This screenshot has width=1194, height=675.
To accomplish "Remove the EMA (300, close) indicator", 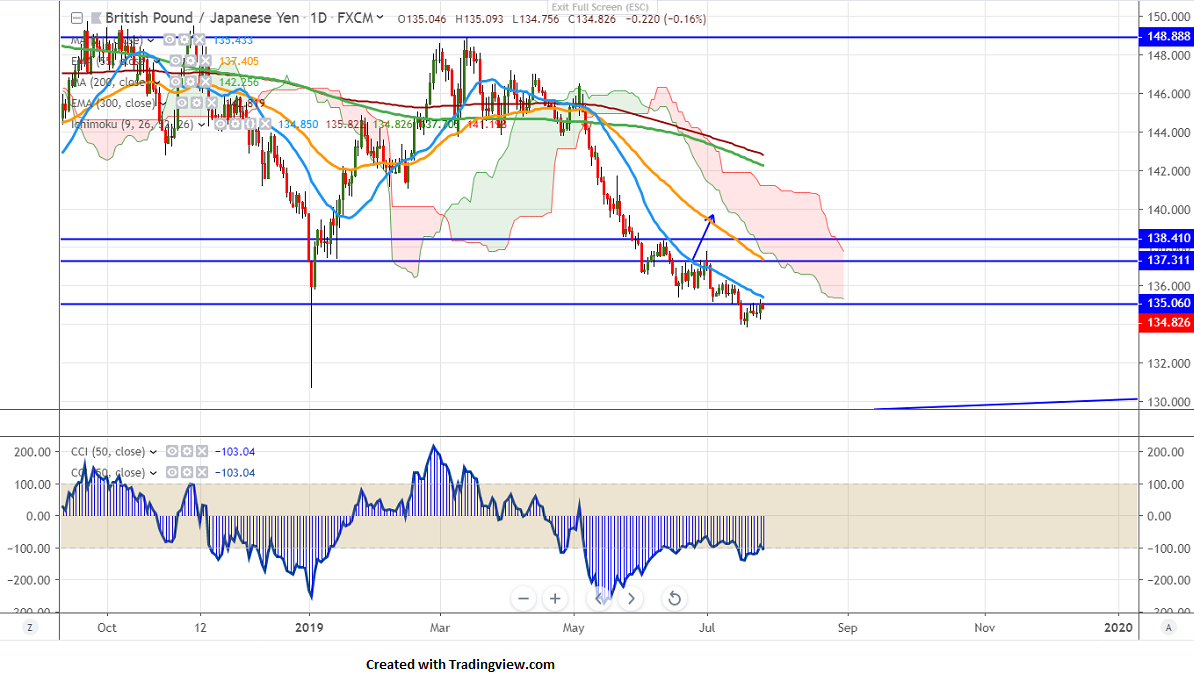I will click(x=212, y=103).
